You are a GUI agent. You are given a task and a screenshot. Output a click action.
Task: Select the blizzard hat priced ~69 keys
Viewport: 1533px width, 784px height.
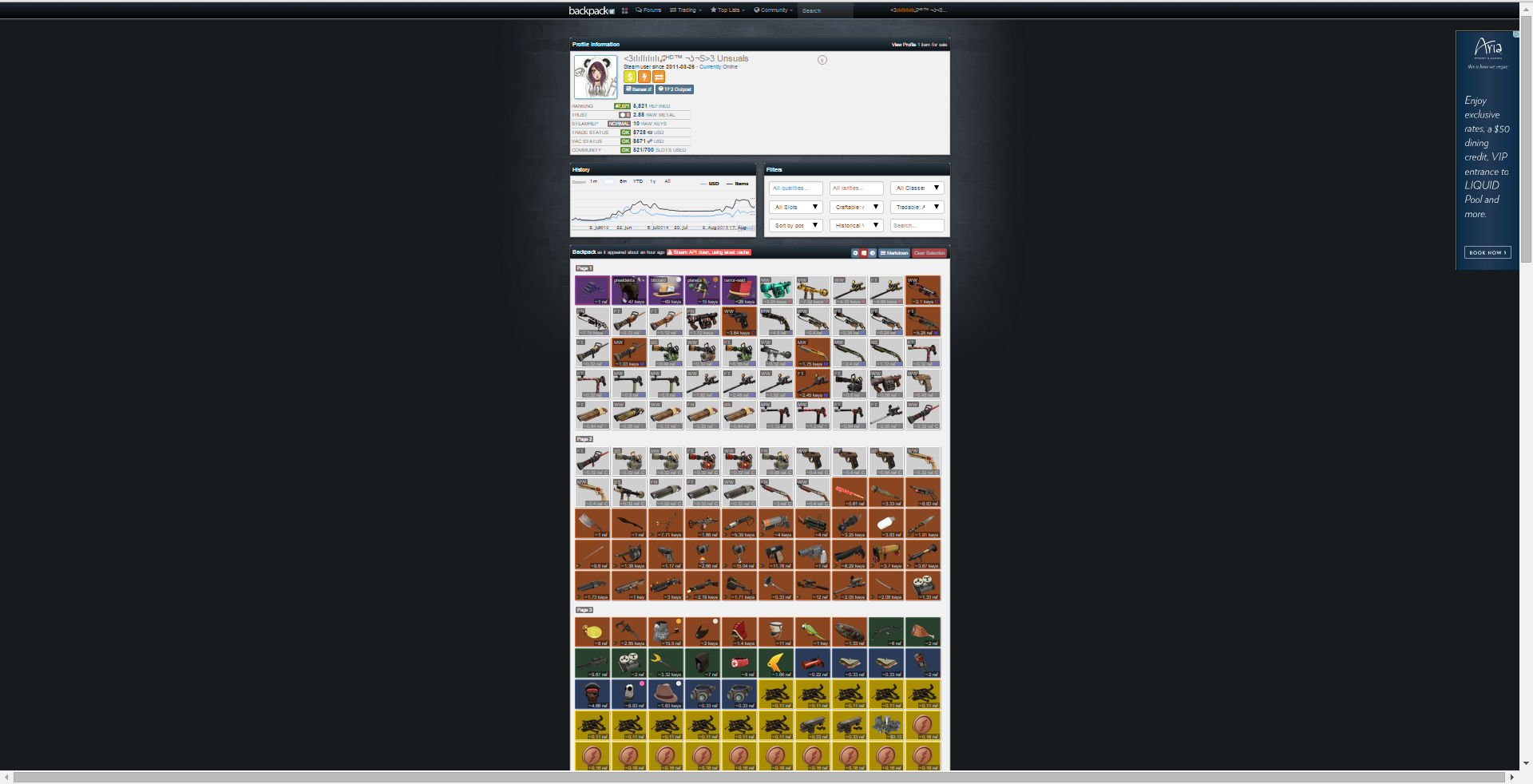666,291
